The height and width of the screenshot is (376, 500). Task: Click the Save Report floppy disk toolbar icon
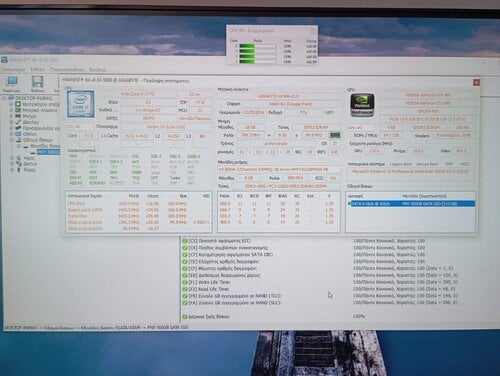37,82
